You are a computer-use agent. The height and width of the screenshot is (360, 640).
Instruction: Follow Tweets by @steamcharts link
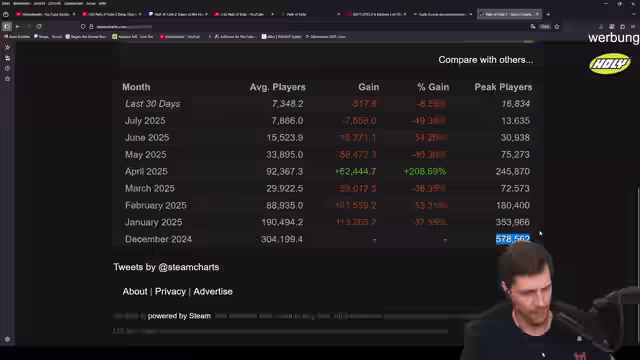(166, 267)
